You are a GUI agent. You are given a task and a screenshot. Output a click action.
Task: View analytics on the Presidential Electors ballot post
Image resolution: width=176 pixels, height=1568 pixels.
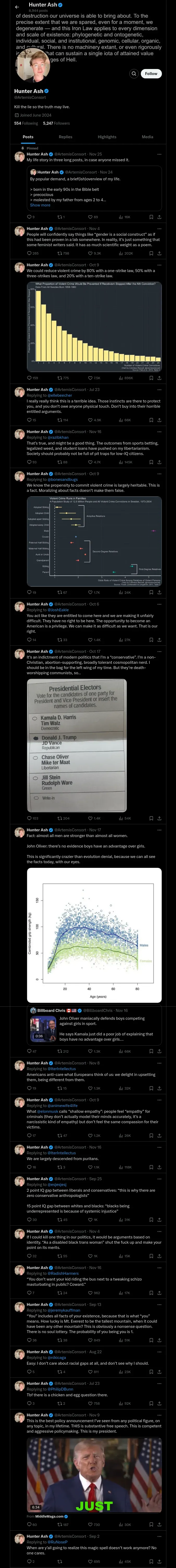click(126, 818)
